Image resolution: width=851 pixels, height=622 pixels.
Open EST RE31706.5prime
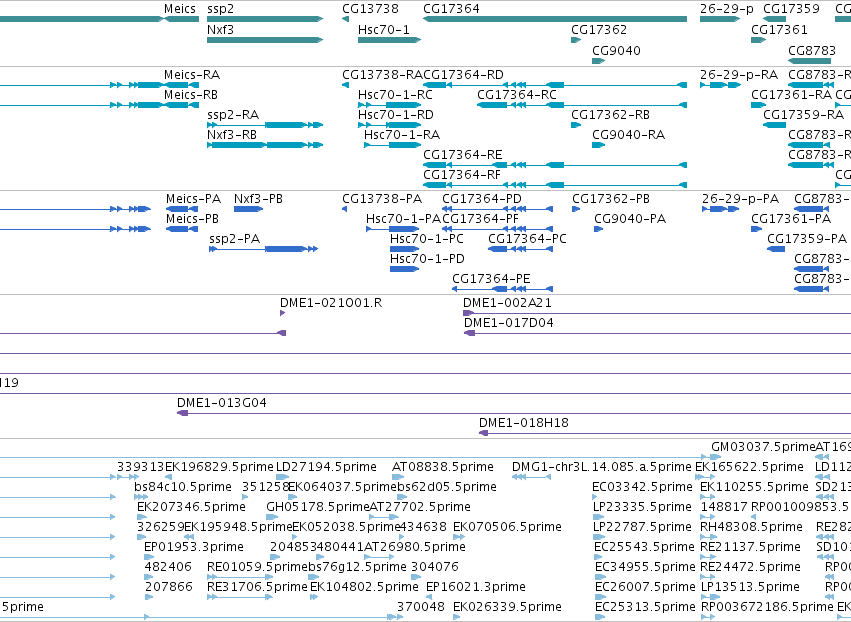coord(257,587)
